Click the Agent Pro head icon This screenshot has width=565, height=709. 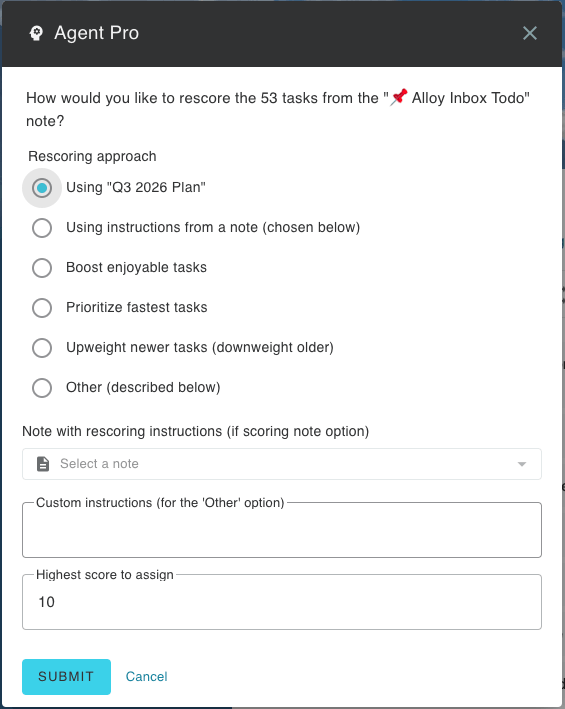[36, 33]
